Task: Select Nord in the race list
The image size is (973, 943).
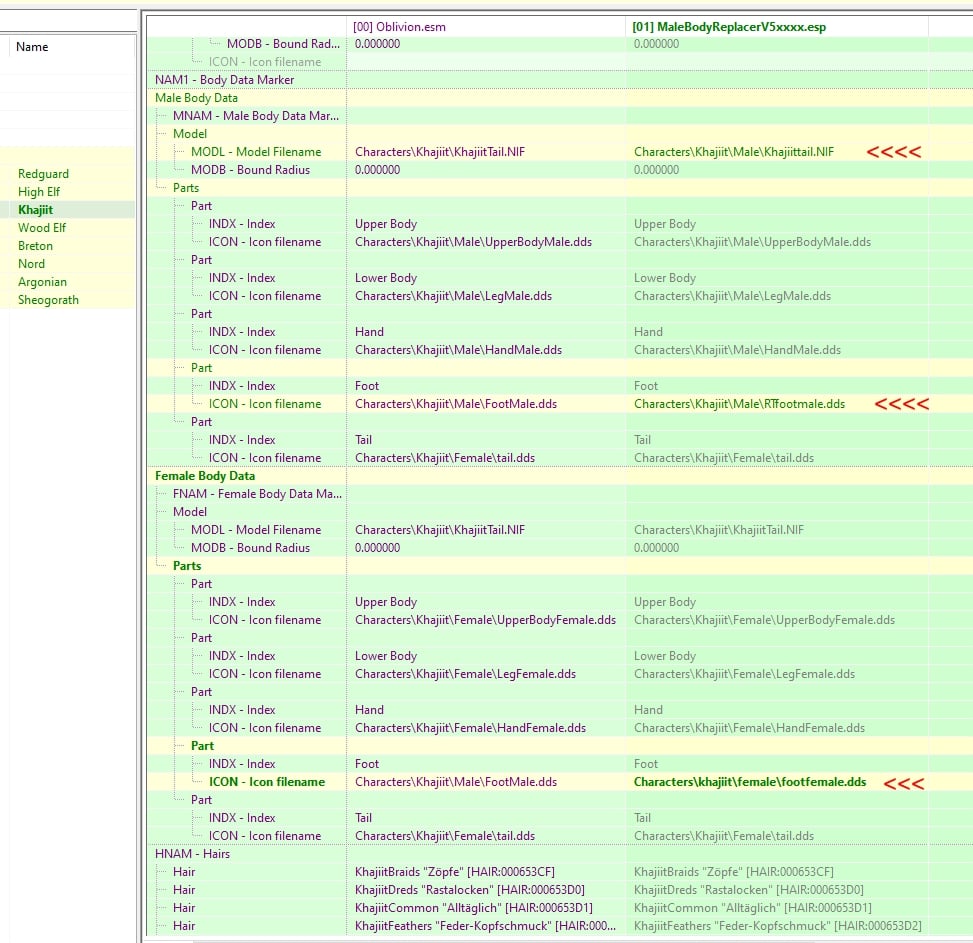Action: tap(31, 264)
